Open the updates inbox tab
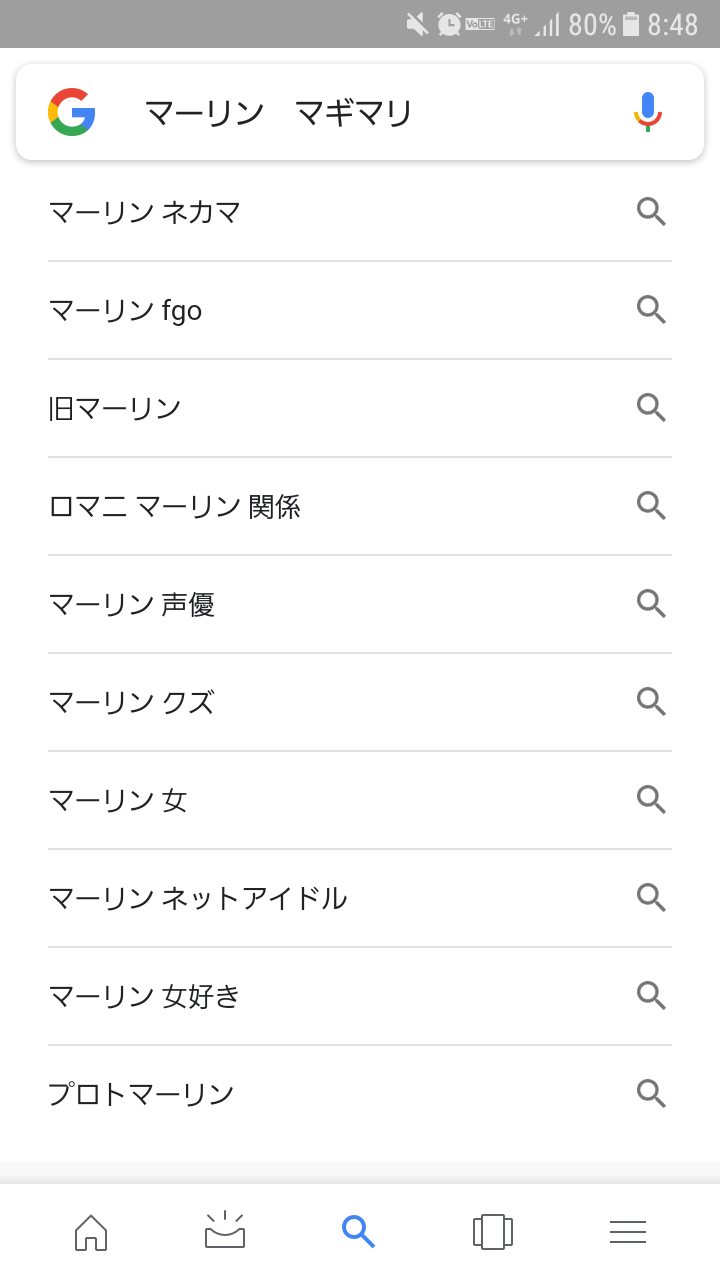 pos(225,1232)
